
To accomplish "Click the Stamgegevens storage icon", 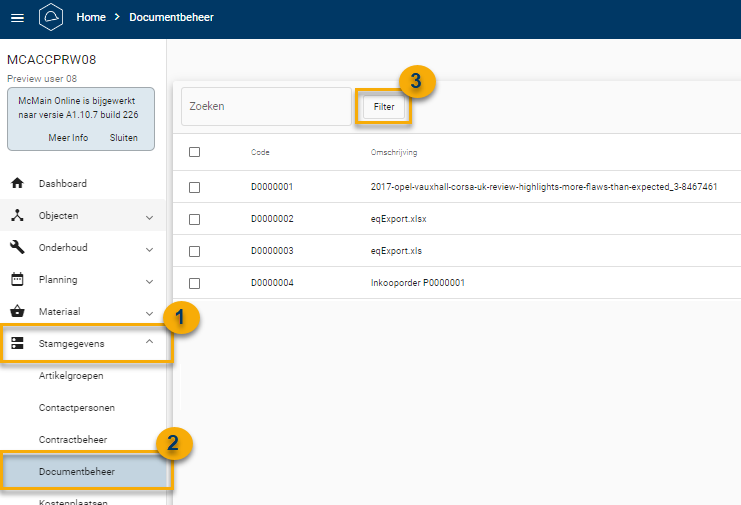I will [x=17, y=344].
